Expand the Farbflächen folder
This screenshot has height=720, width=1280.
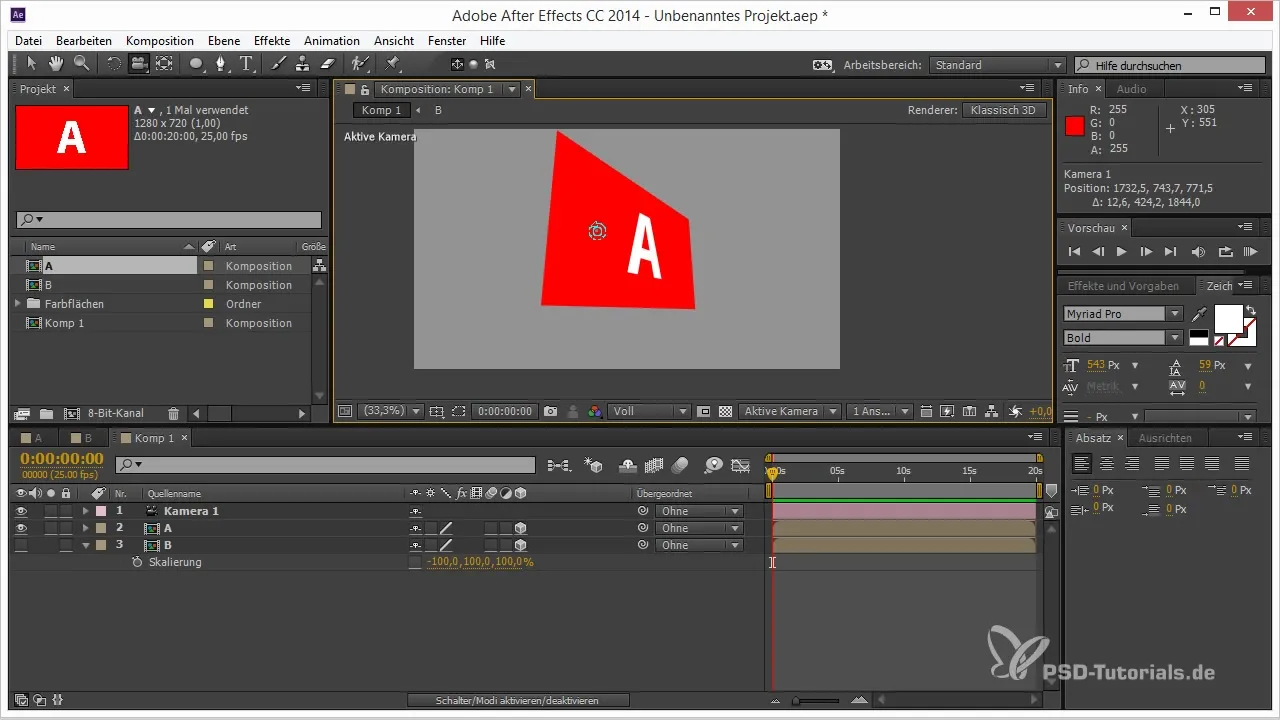(17, 304)
